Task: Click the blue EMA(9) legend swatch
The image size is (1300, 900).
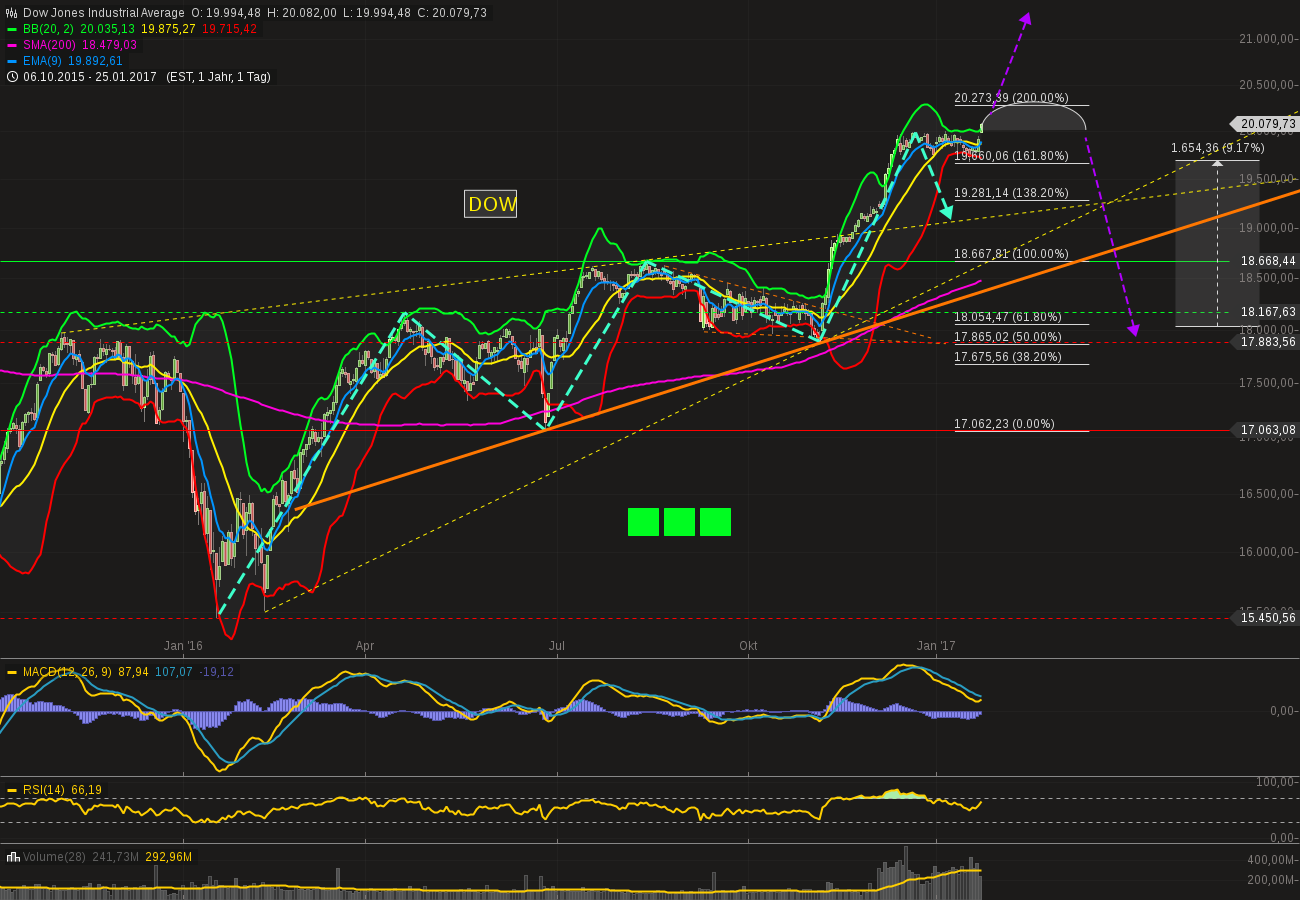Action: 12,61
